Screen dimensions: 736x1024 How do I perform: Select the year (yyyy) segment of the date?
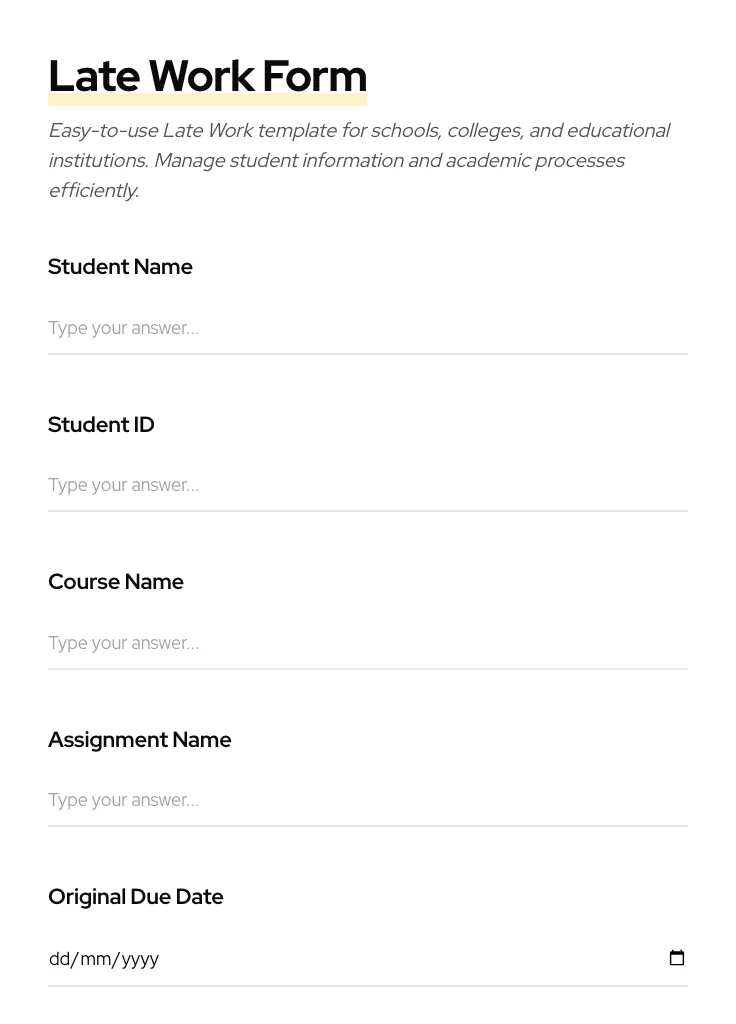[140, 959]
